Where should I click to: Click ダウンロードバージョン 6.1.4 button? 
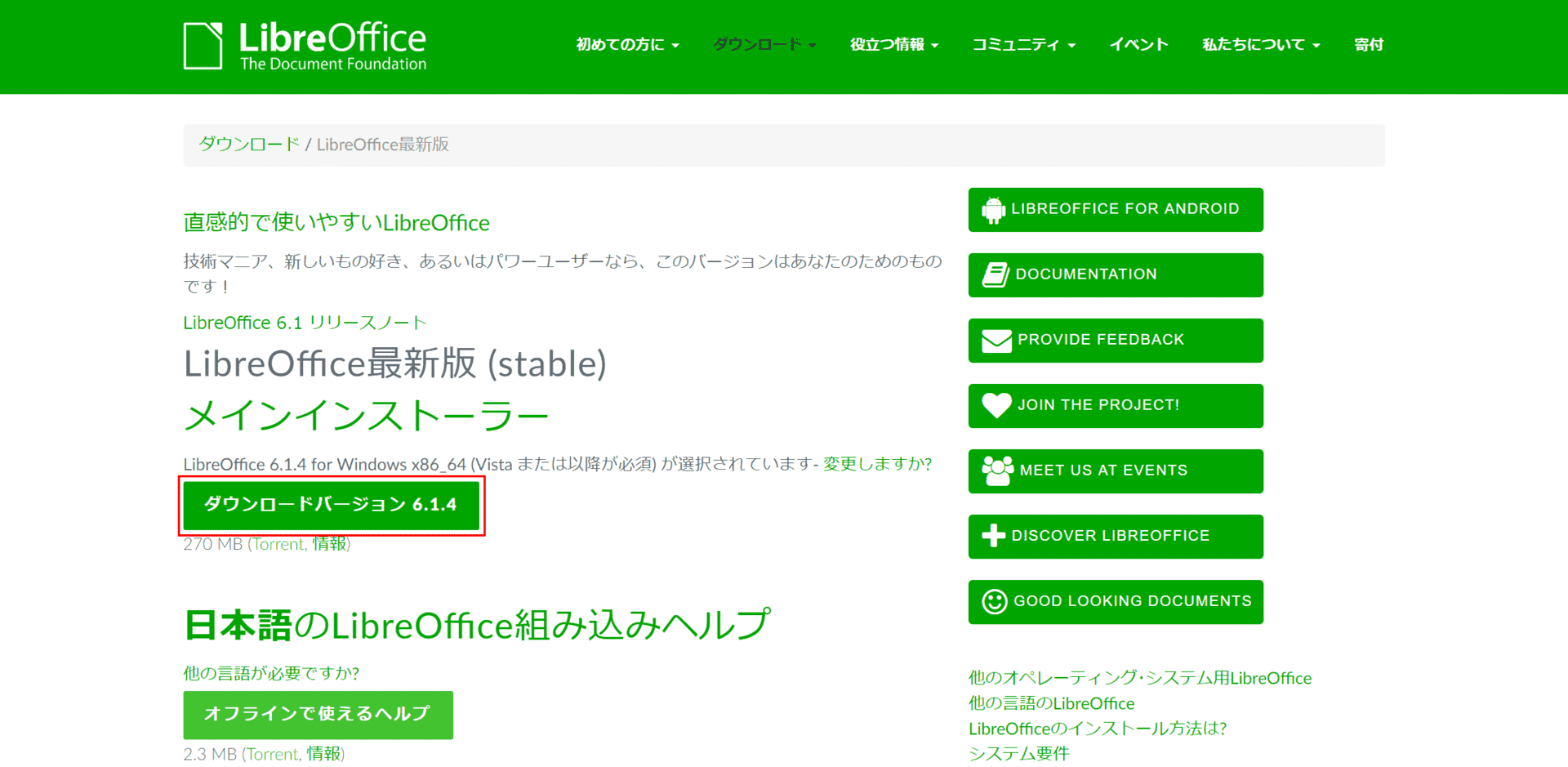click(x=331, y=505)
